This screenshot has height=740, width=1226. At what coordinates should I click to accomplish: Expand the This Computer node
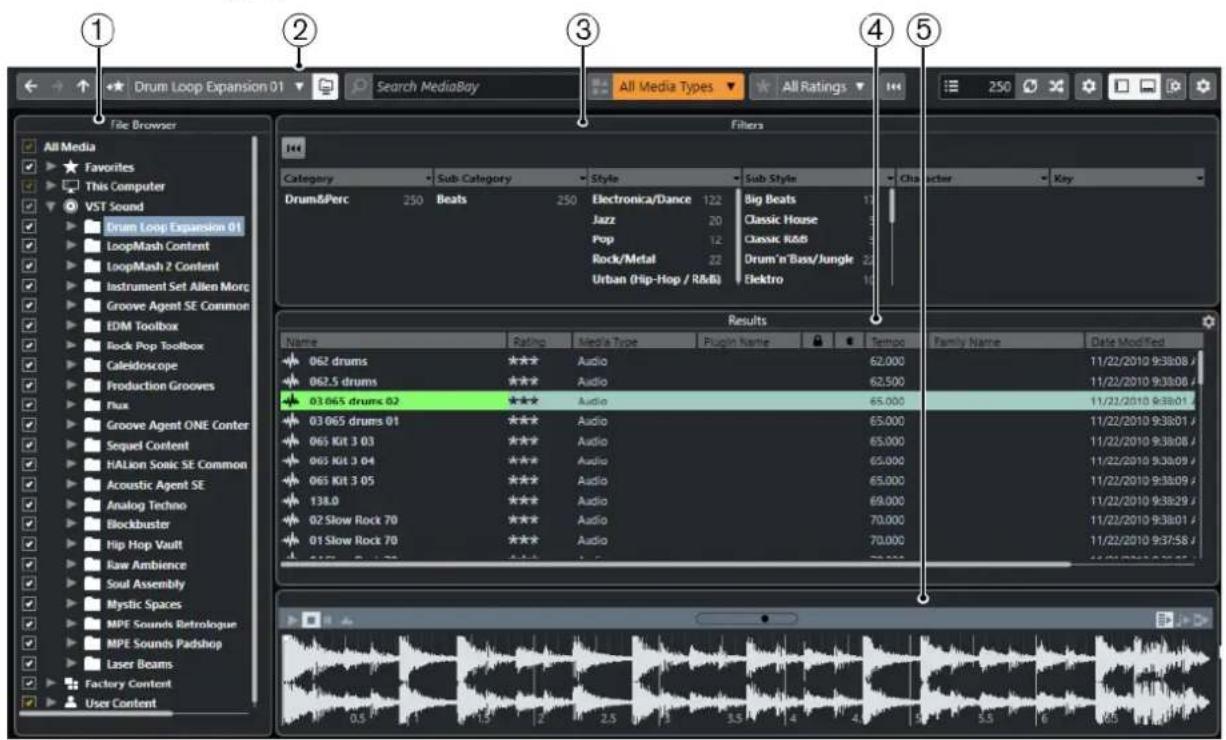point(49,186)
